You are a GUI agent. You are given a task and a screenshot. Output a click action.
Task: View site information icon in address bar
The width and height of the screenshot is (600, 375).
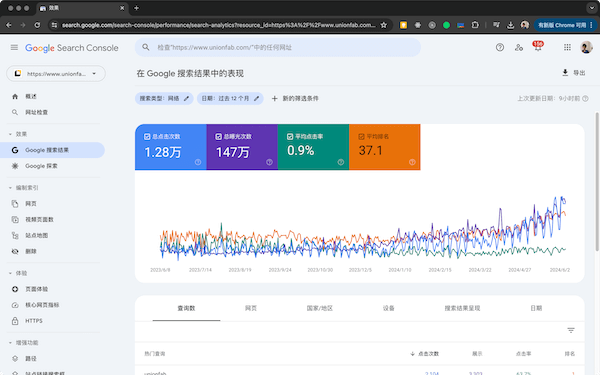[x=54, y=25]
